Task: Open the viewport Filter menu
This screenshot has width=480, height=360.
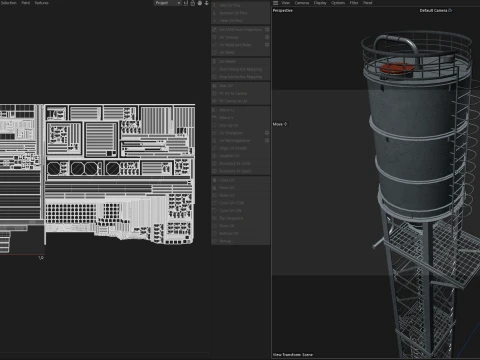Action: [x=354, y=3]
